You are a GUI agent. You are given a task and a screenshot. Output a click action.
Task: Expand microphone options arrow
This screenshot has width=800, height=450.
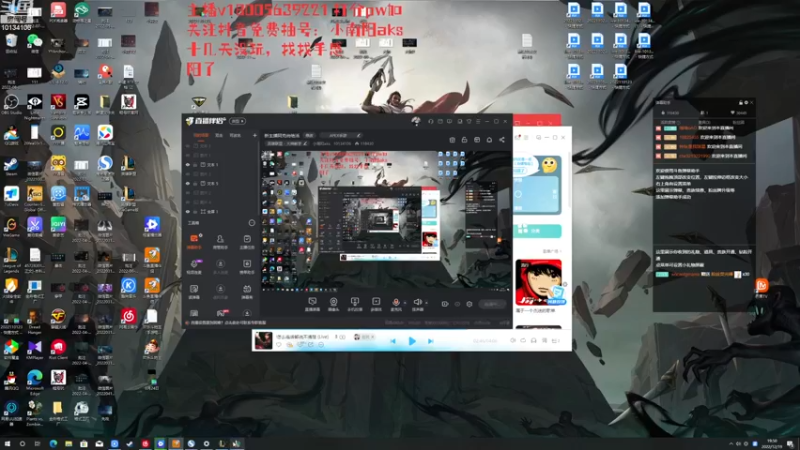405,302
